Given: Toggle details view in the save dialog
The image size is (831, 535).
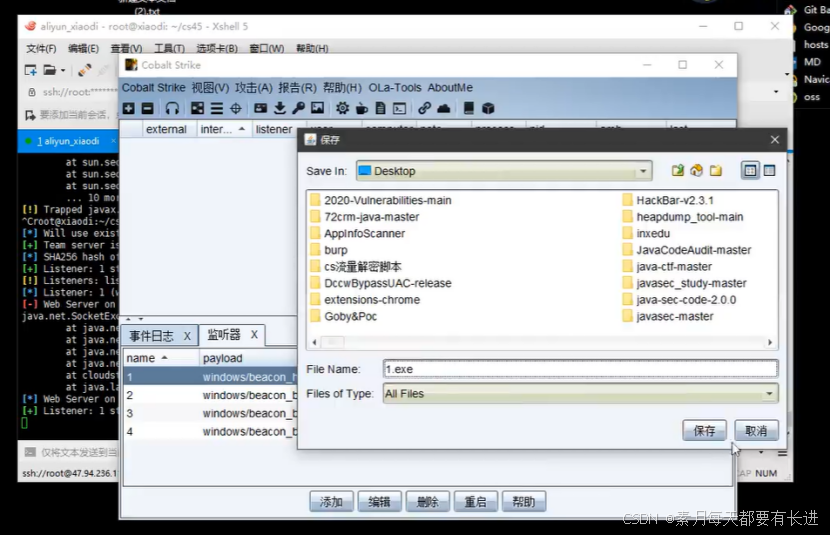Looking at the screenshot, I should [x=770, y=170].
